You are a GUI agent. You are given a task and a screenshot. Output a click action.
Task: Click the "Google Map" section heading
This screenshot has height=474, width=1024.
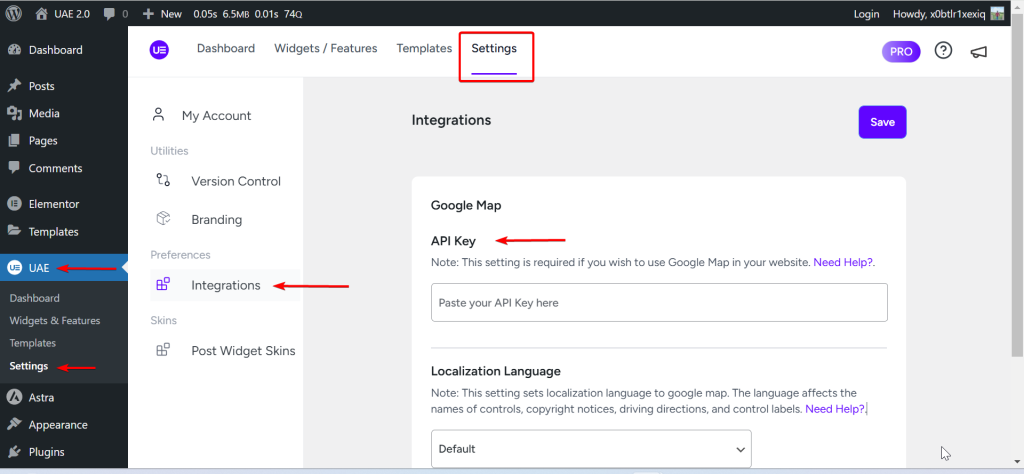(466, 206)
